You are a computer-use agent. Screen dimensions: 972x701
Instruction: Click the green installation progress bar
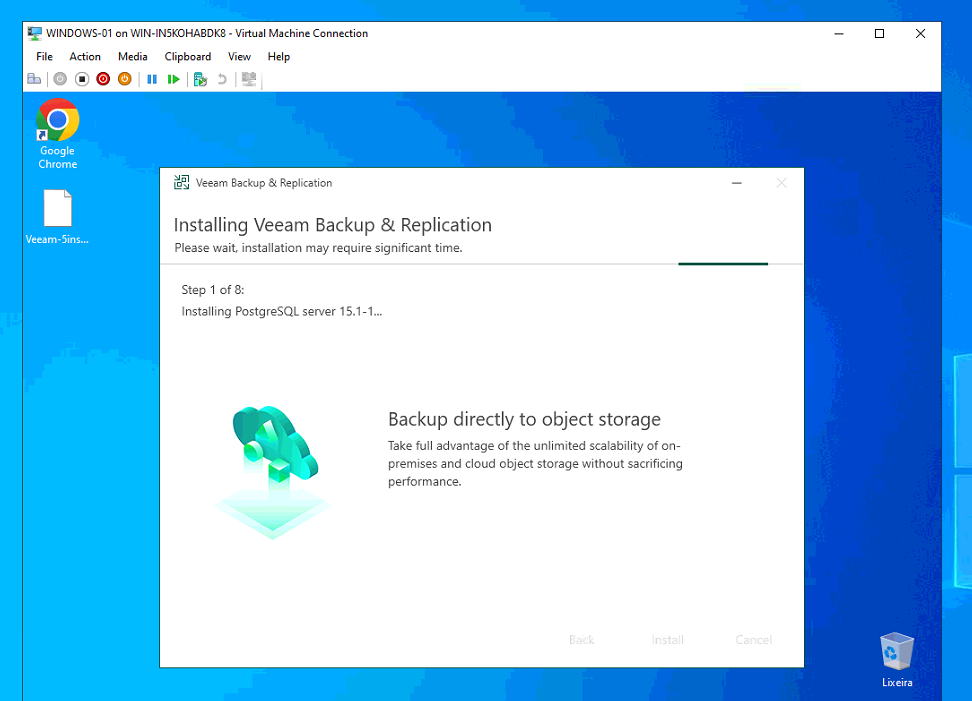[x=723, y=264]
